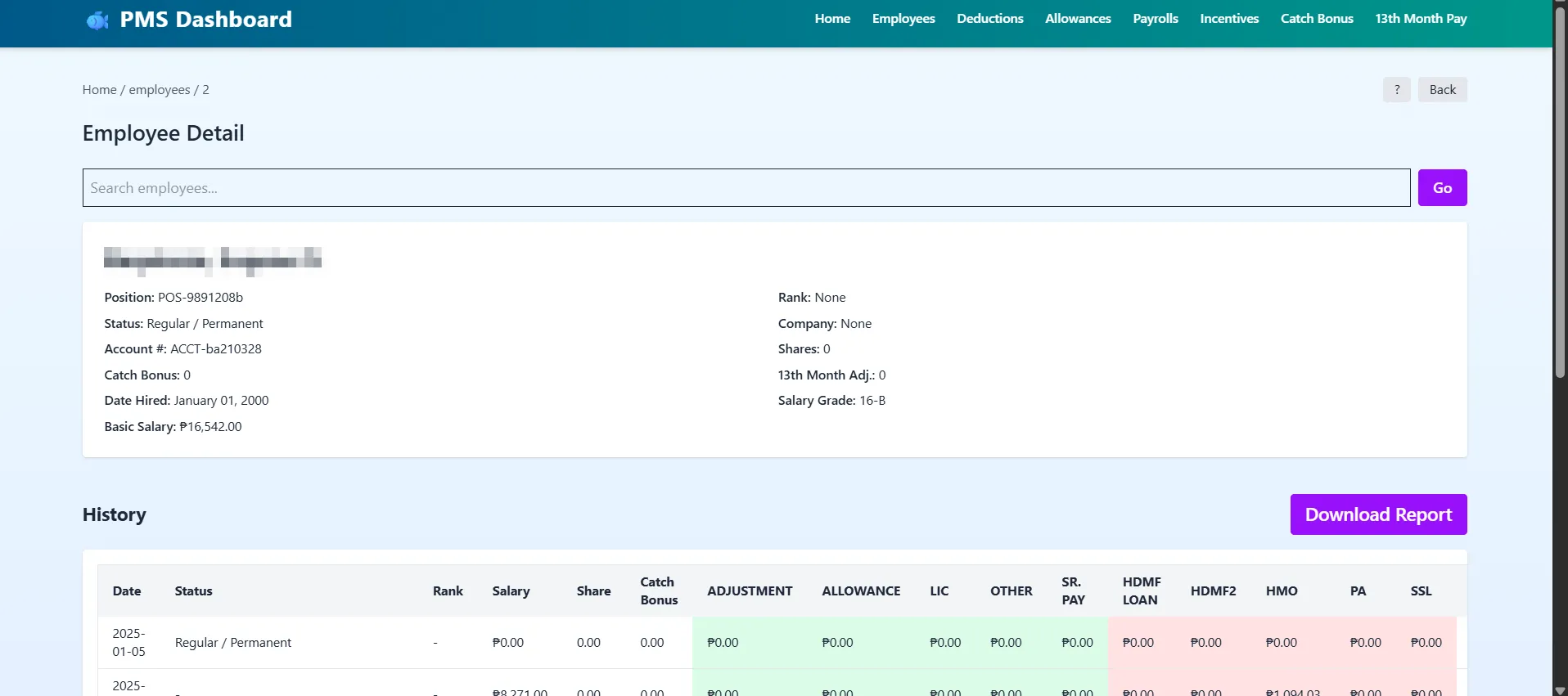Open the Employees nav item
1568x696 pixels.
[x=903, y=18]
